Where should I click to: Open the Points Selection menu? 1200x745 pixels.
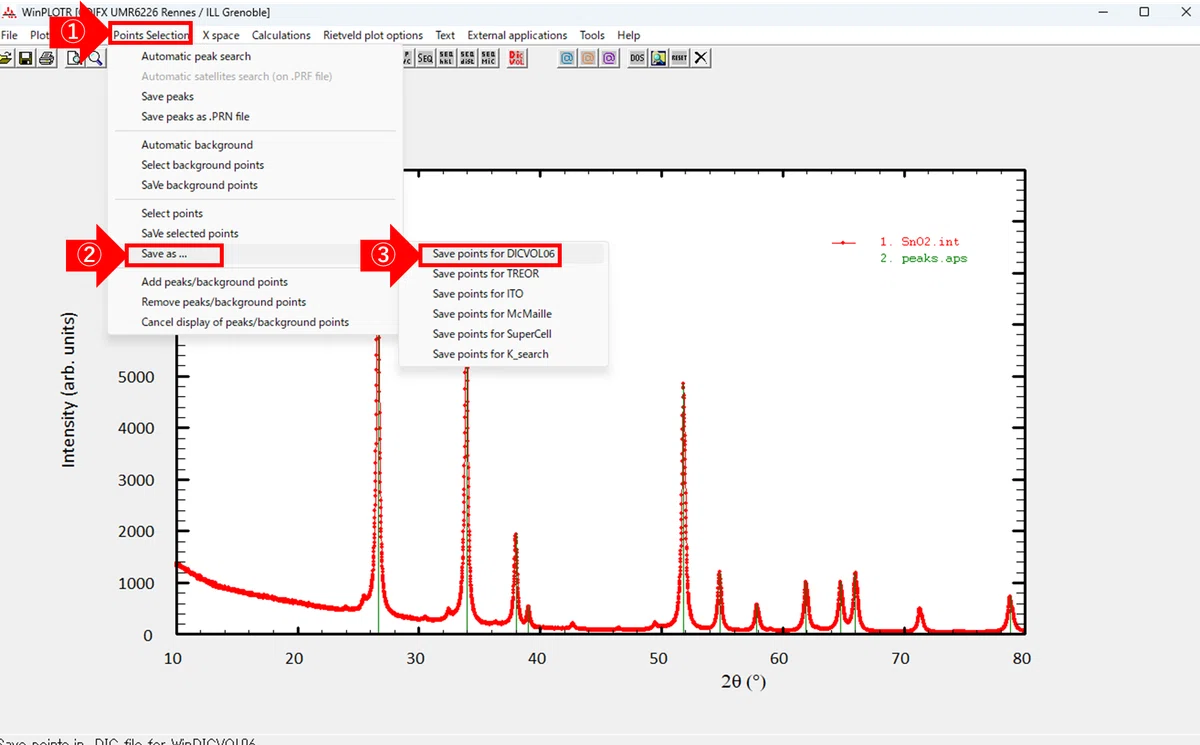(x=151, y=35)
